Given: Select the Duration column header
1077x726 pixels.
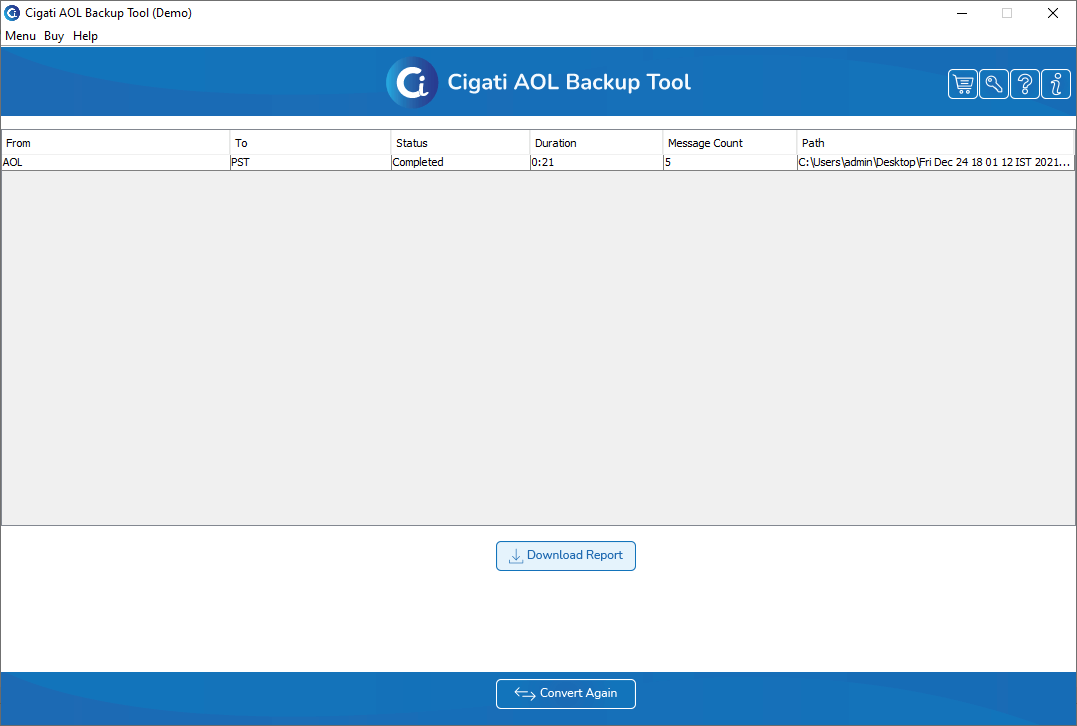Looking at the screenshot, I should tap(596, 143).
